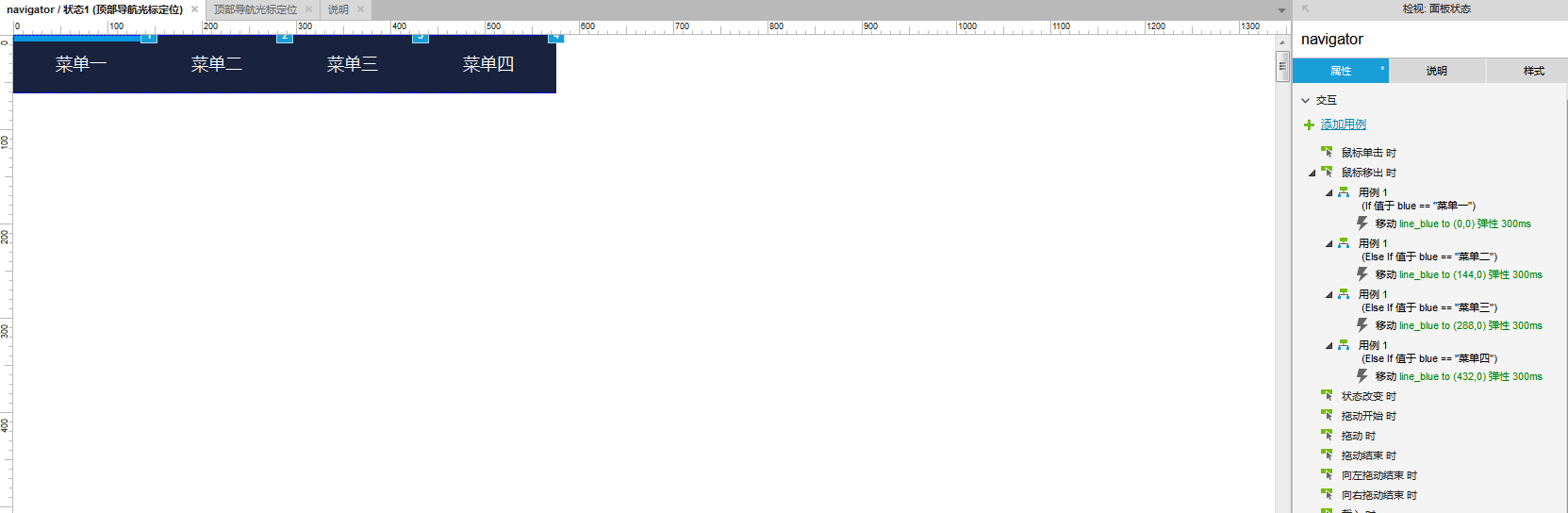Image resolution: width=1568 pixels, height=513 pixels.
Task: Click the 鼠标单击时 event icon
Action: (x=1327, y=152)
